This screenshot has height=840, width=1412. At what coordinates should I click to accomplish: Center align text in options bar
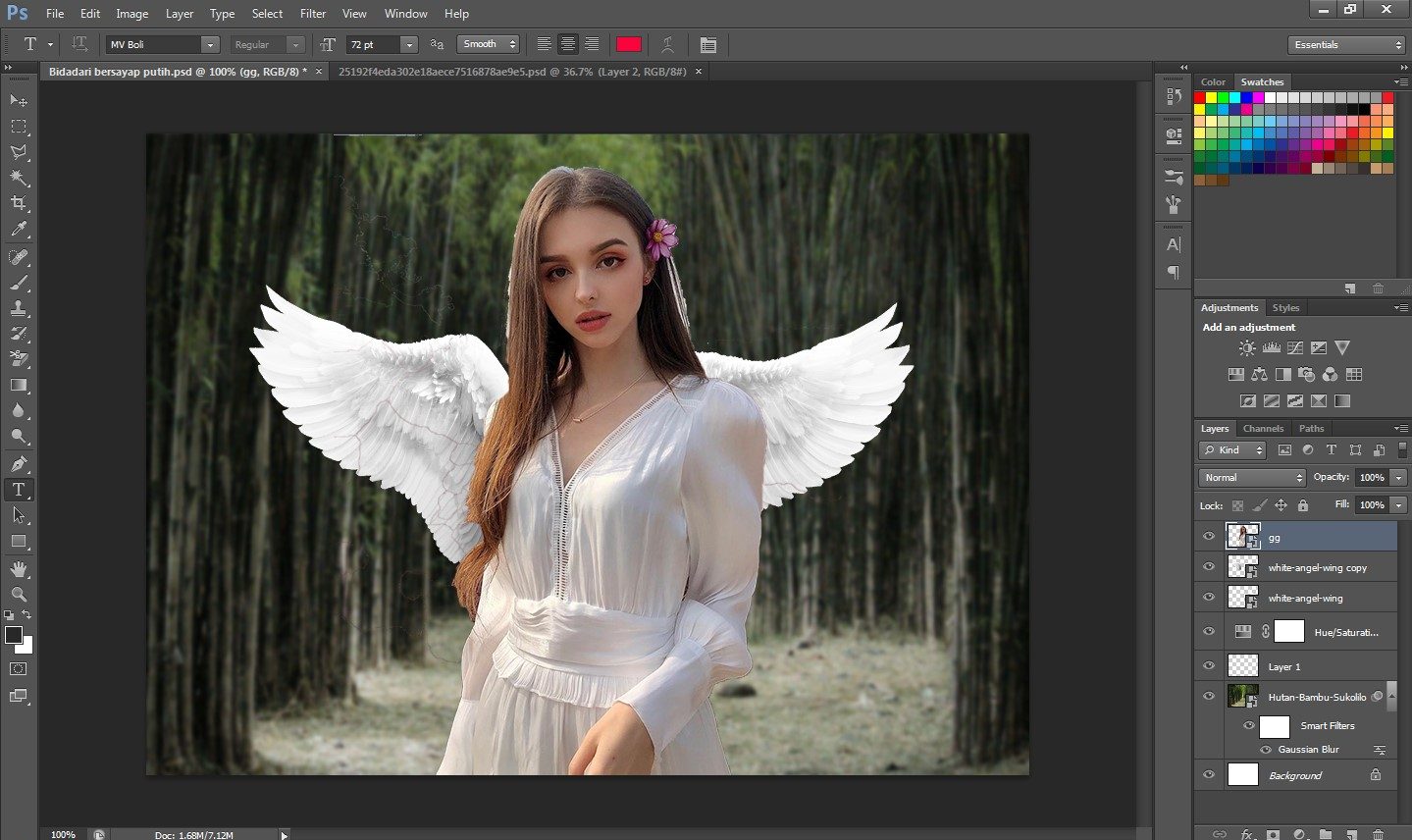coord(568,44)
